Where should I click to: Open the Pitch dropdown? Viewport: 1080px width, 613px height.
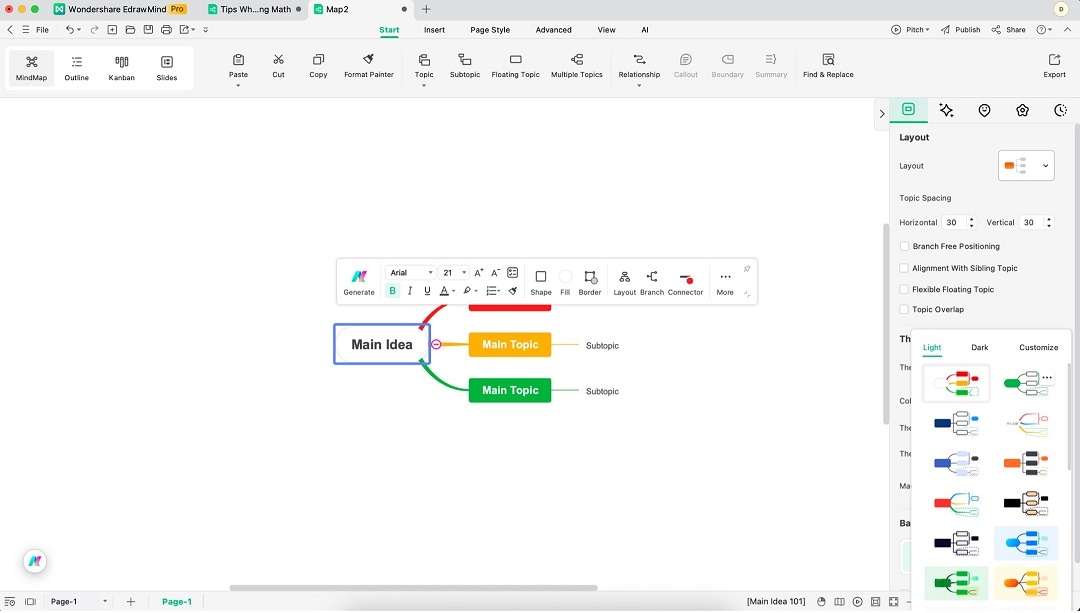tap(910, 30)
